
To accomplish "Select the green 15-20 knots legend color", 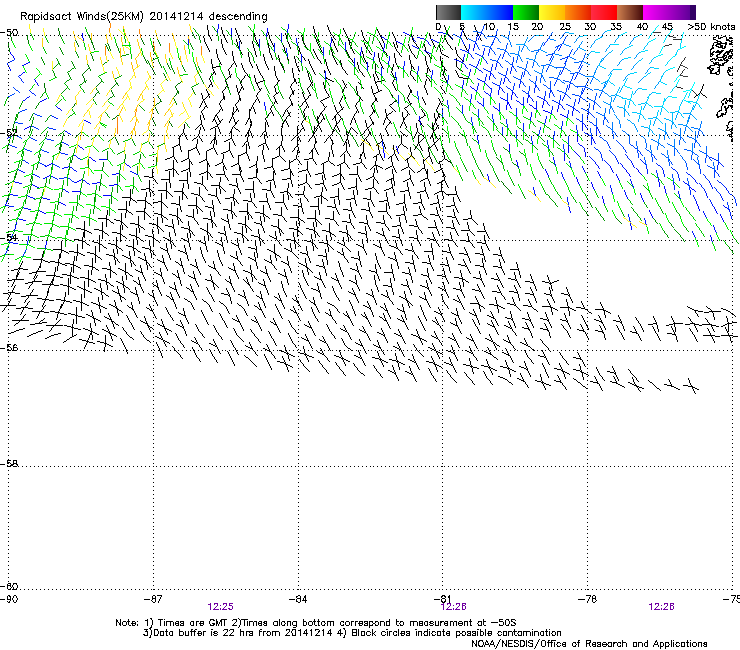I will tap(526, 12).
